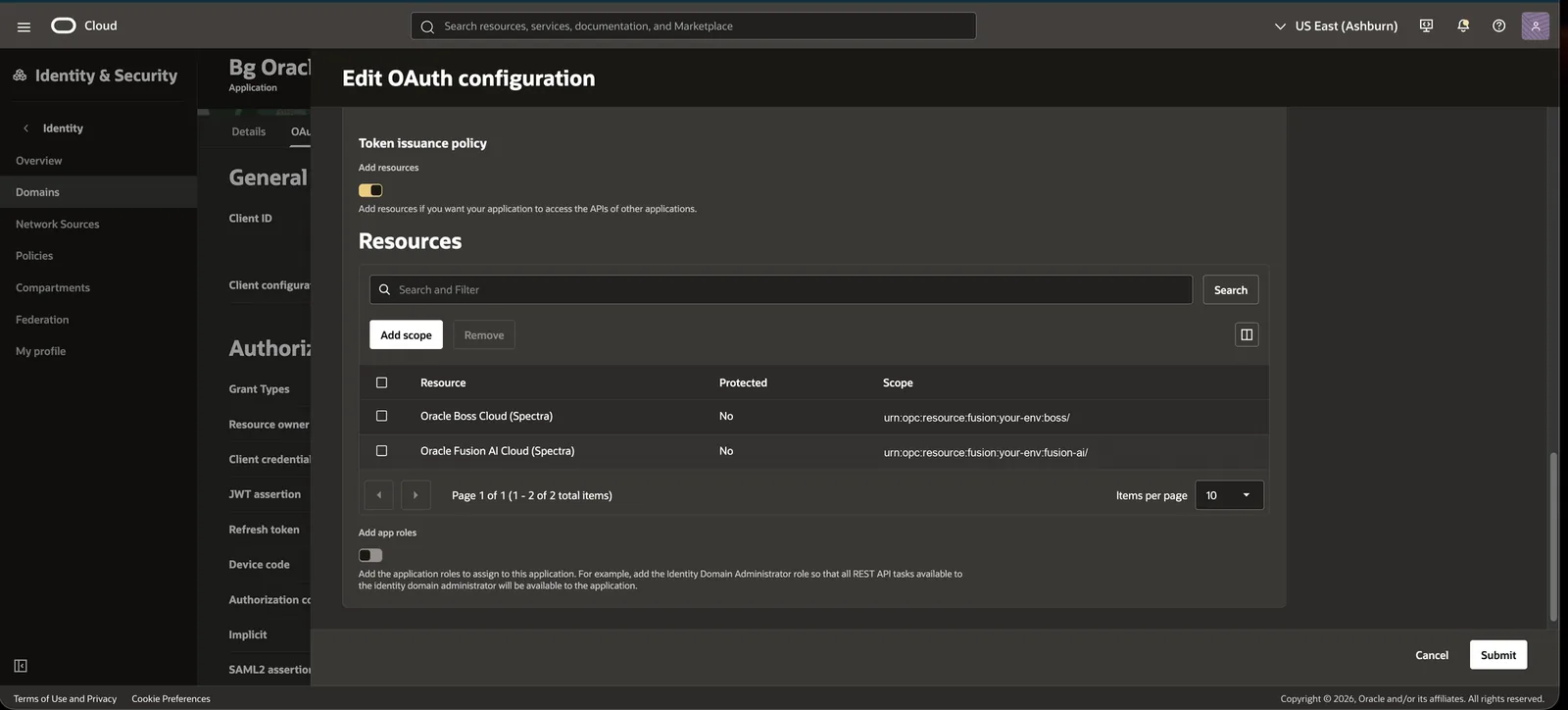Image resolution: width=1568 pixels, height=710 pixels.
Task: Open the help question mark menu
Action: (1498, 25)
